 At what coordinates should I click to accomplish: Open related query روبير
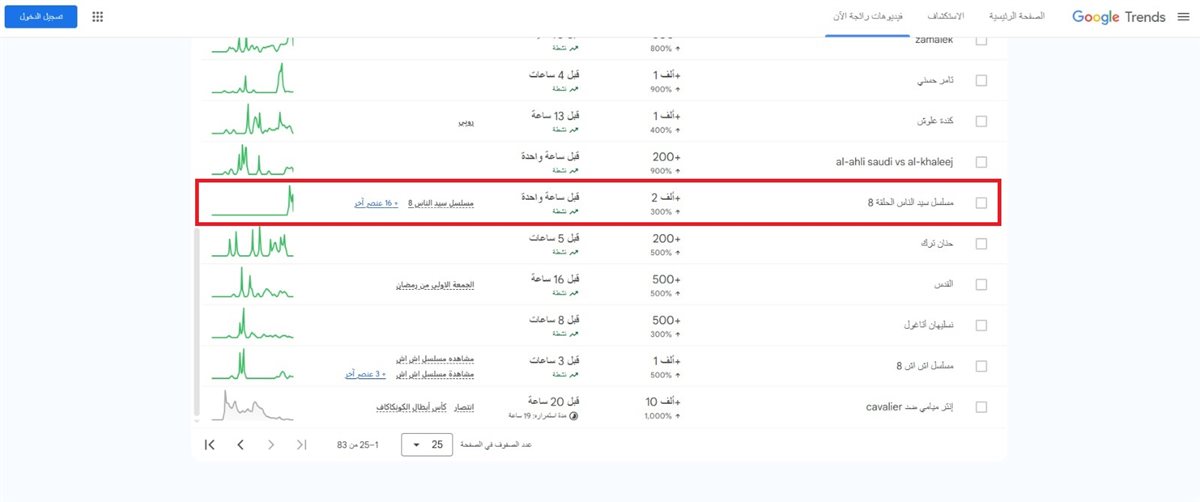(x=466, y=121)
